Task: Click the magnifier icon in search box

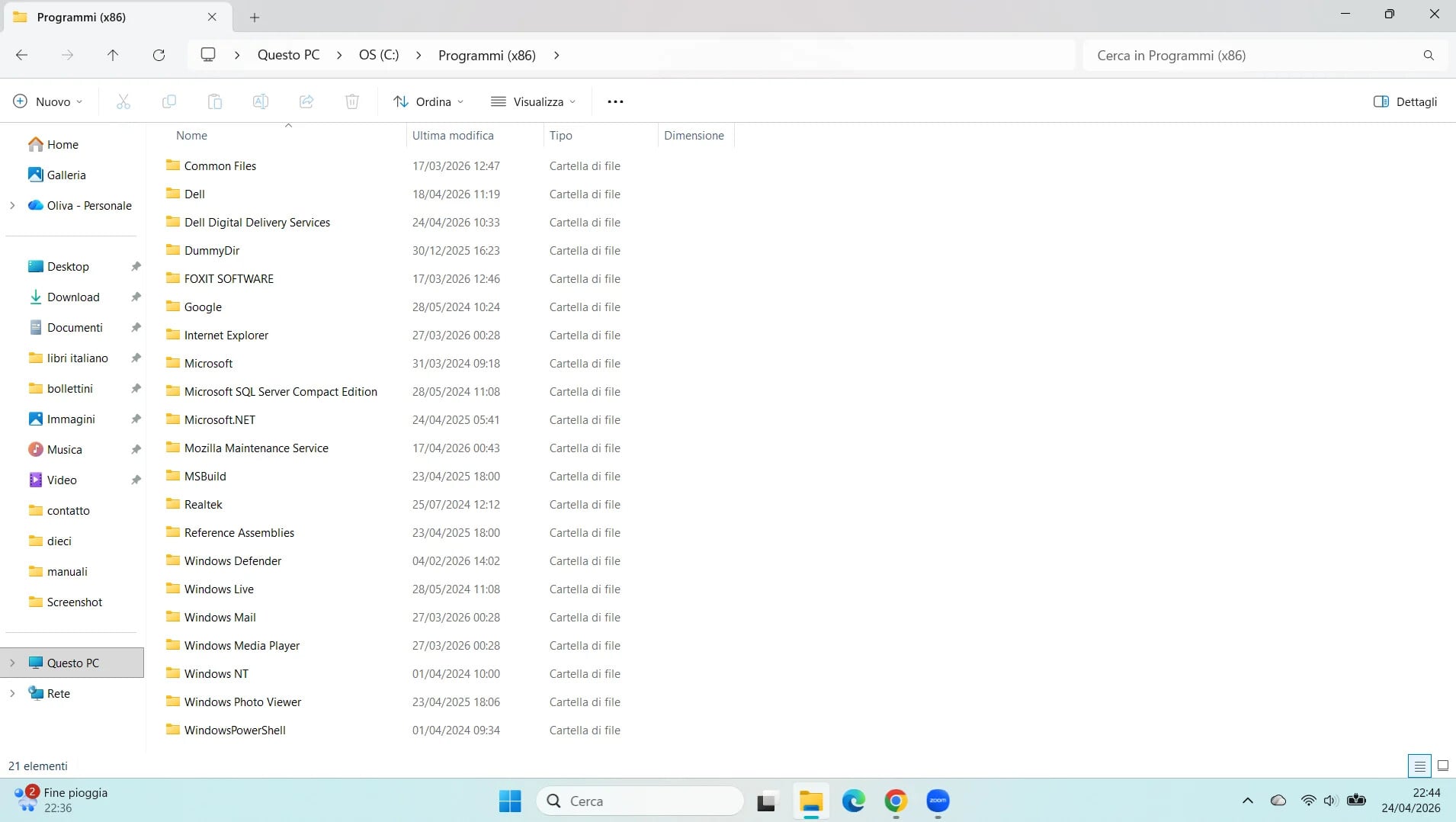Action: point(1429,55)
